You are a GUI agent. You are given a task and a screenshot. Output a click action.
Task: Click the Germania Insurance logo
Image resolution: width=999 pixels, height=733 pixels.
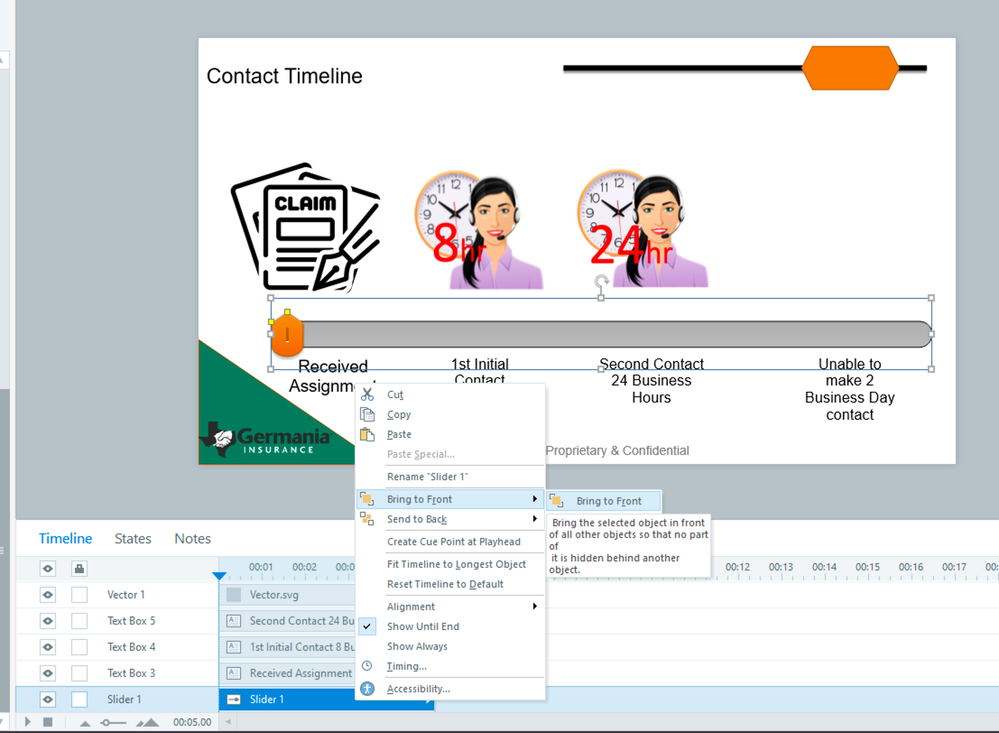click(x=265, y=439)
